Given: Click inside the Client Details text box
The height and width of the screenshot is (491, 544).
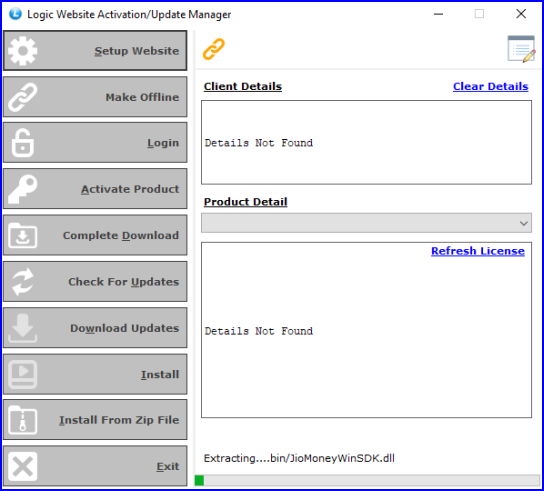Looking at the screenshot, I should pyautogui.click(x=366, y=143).
